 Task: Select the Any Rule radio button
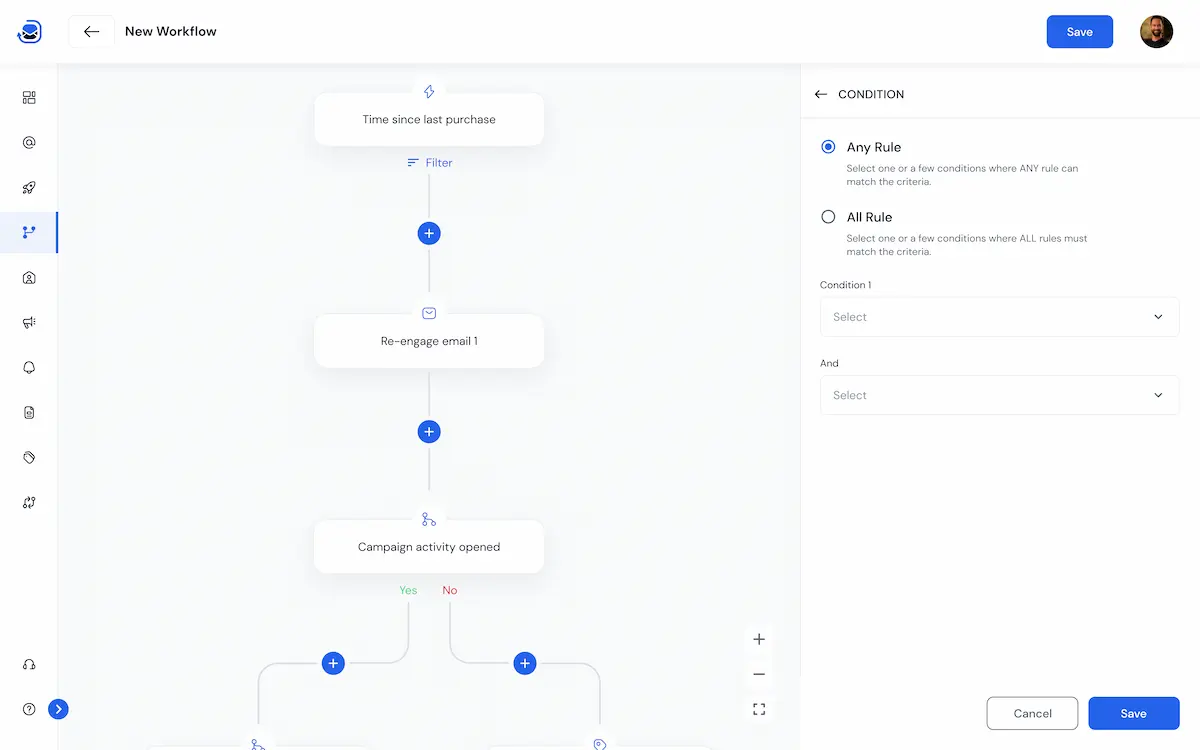[828, 146]
